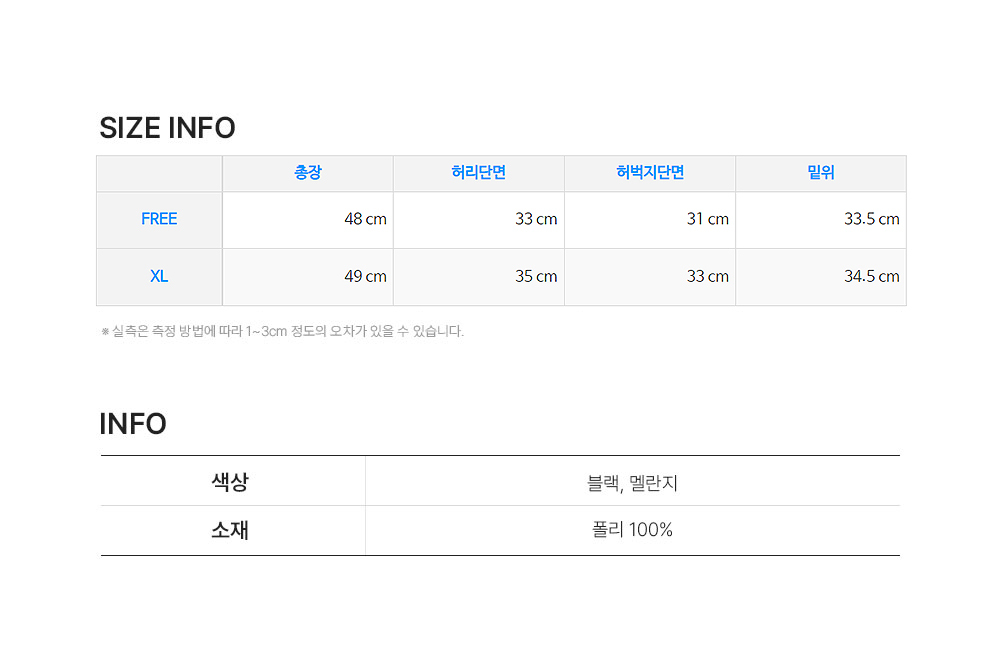Select the 총장 column header

pyautogui.click(x=308, y=173)
